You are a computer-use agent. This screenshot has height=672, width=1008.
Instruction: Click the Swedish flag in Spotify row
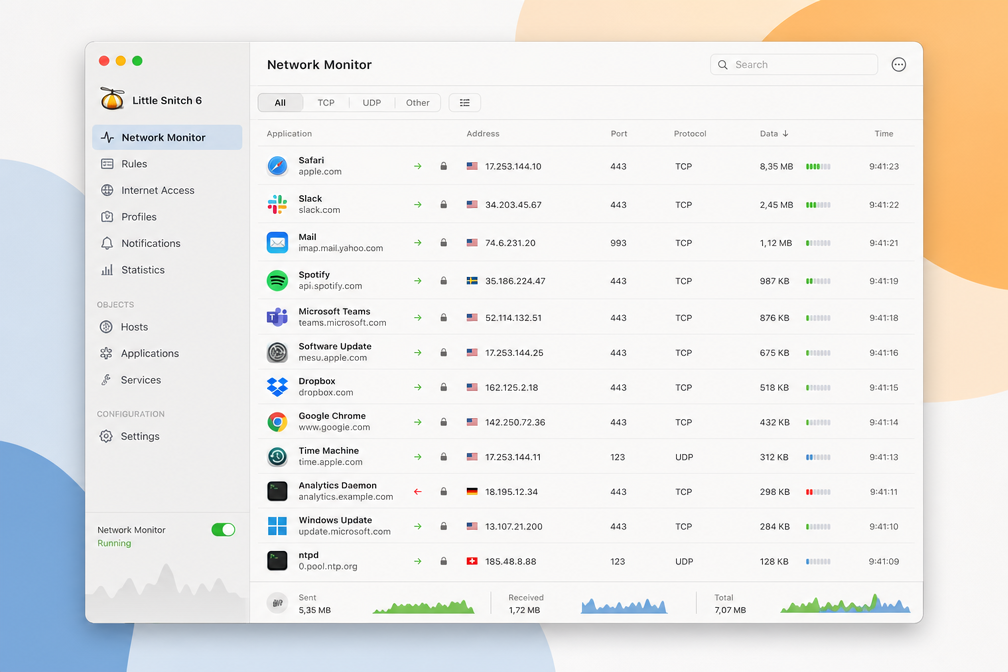tap(472, 280)
